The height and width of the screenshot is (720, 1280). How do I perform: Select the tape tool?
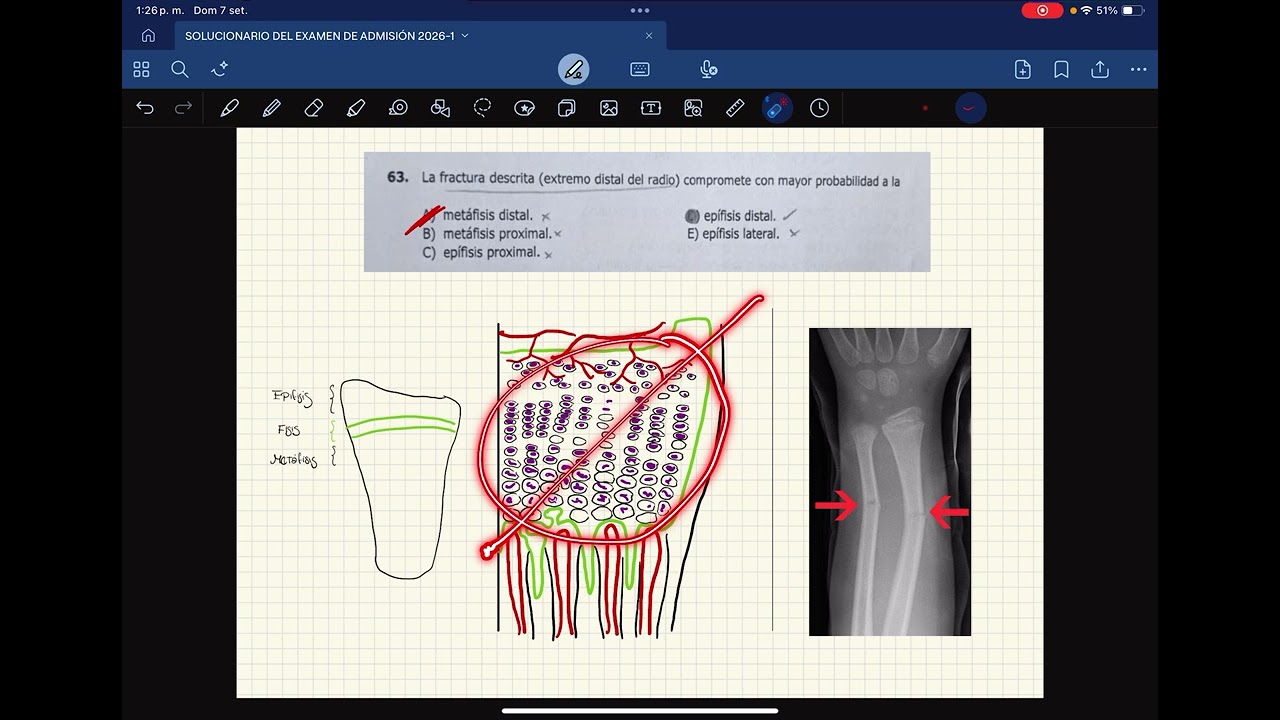(x=398, y=108)
